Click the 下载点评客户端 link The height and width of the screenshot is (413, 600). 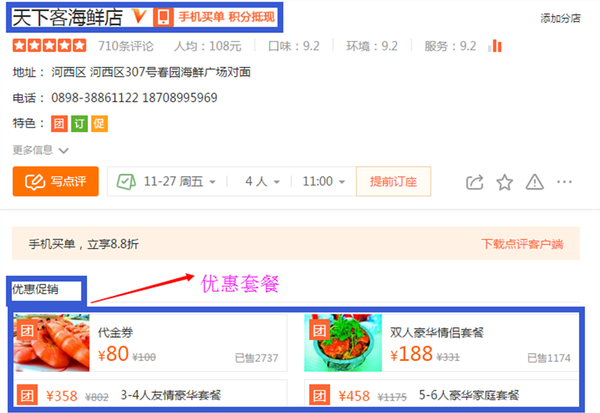tap(522, 244)
